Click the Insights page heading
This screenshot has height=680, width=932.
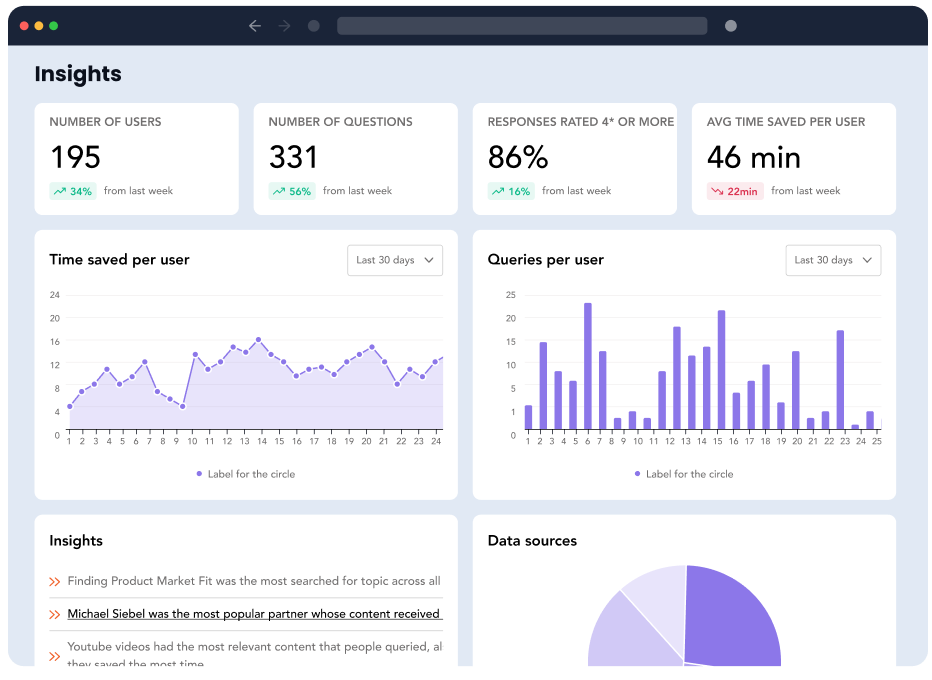[78, 74]
